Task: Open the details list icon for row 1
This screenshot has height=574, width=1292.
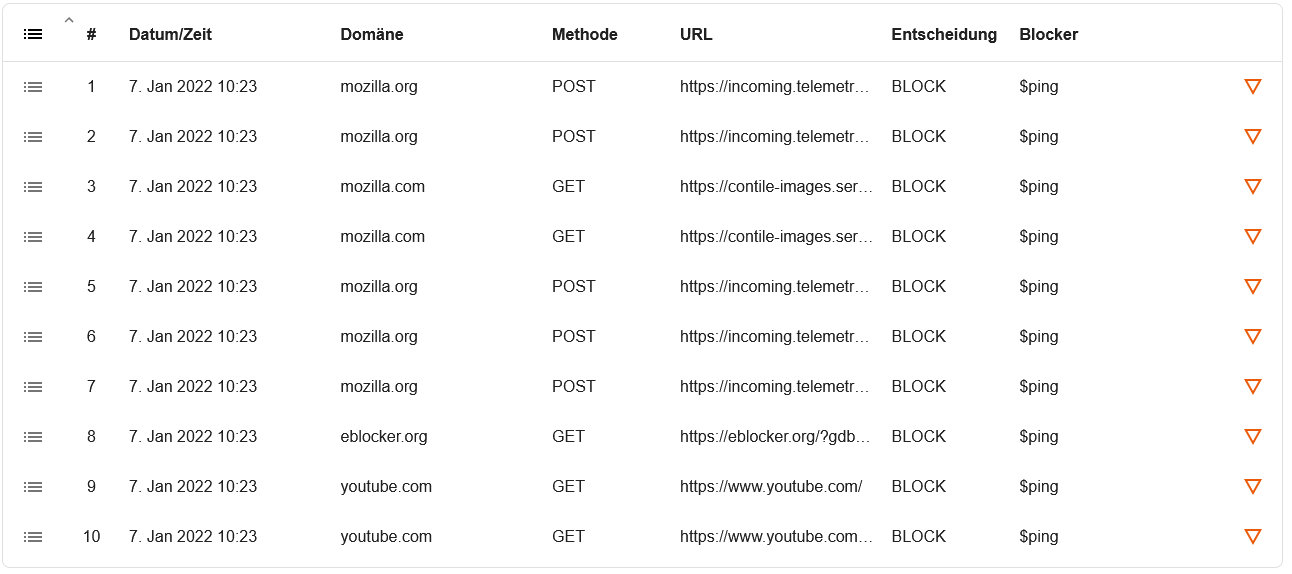Action: (x=33, y=87)
